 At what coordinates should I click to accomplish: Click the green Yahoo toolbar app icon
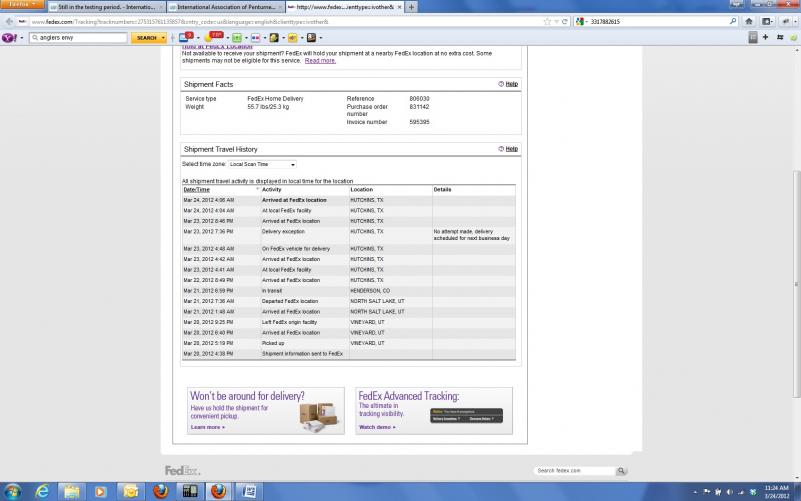point(237,38)
